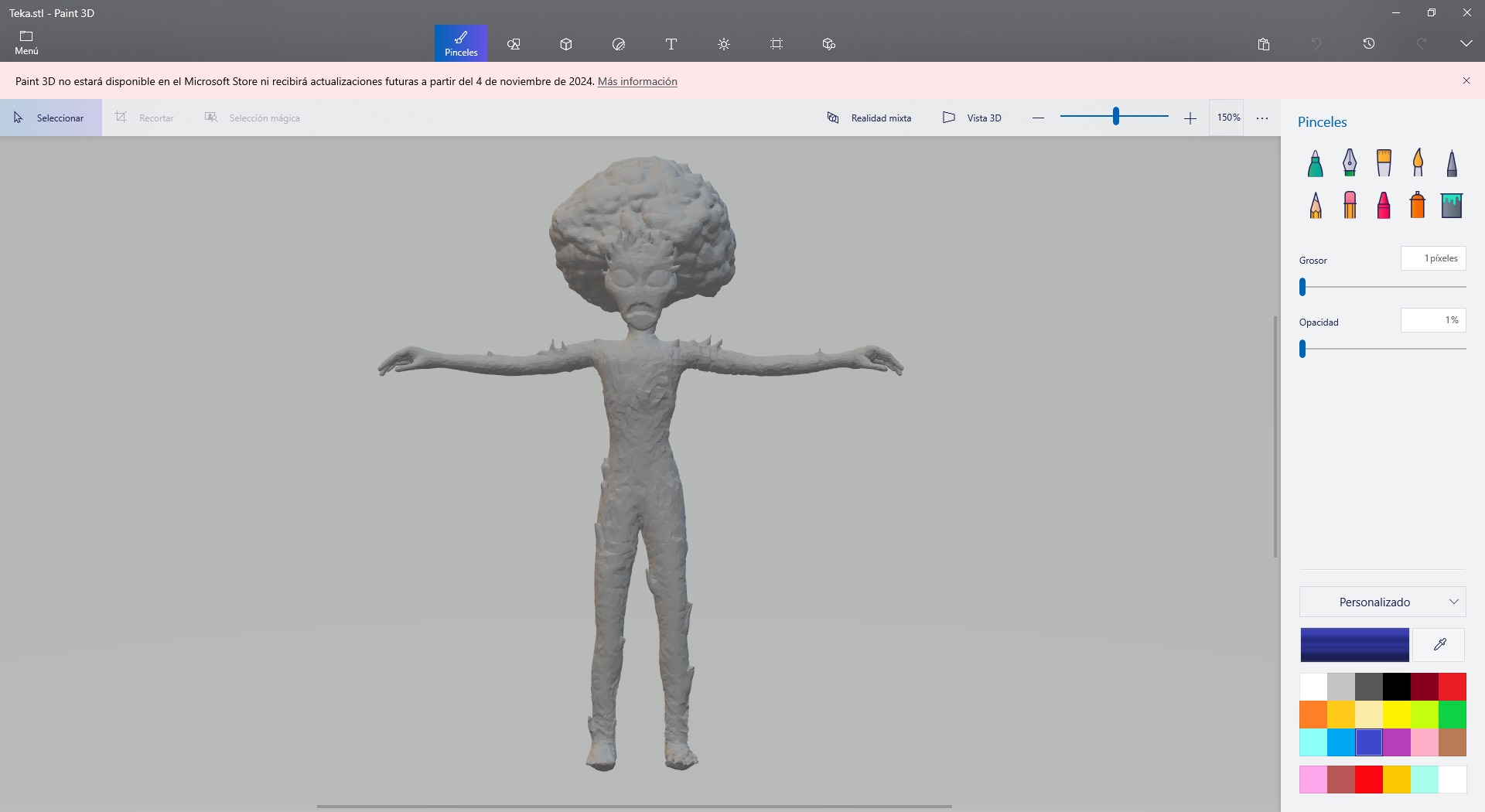Click the Selección mágica button
This screenshot has height=812, width=1485.
point(252,118)
